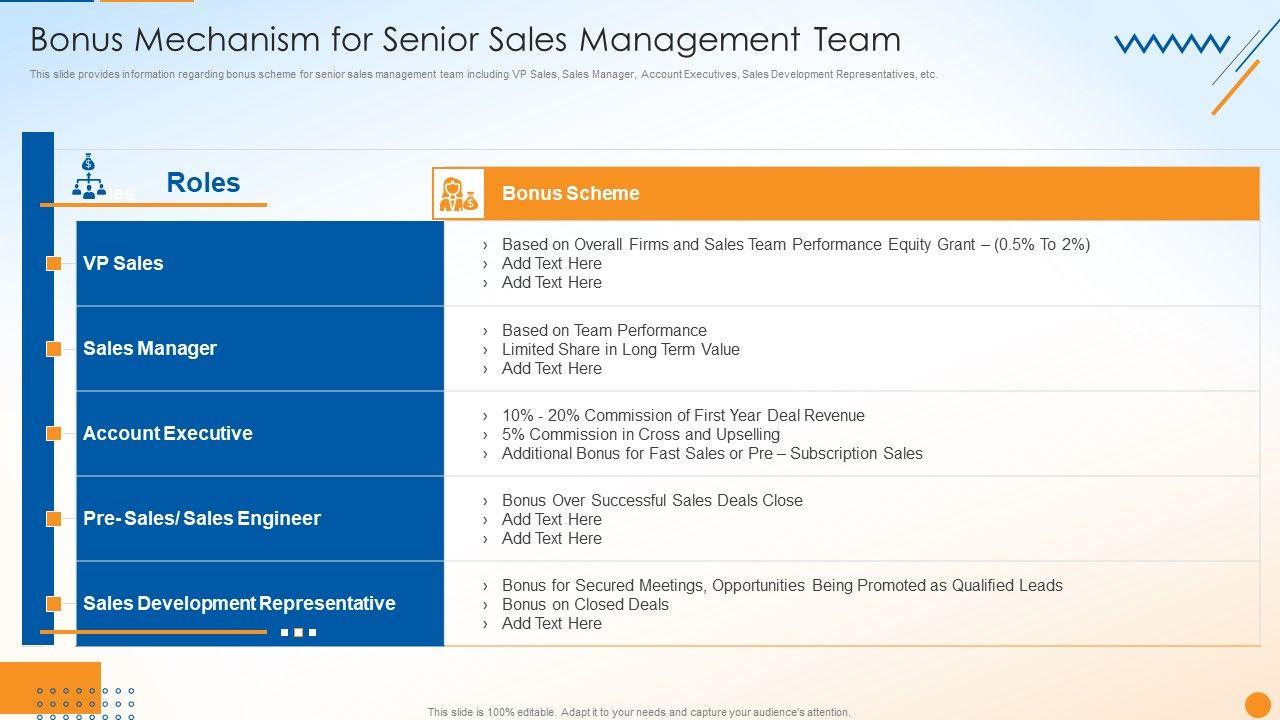This screenshot has height=720, width=1280.
Task: Select the Bonus Scheme header bar
Action: point(870,194)
